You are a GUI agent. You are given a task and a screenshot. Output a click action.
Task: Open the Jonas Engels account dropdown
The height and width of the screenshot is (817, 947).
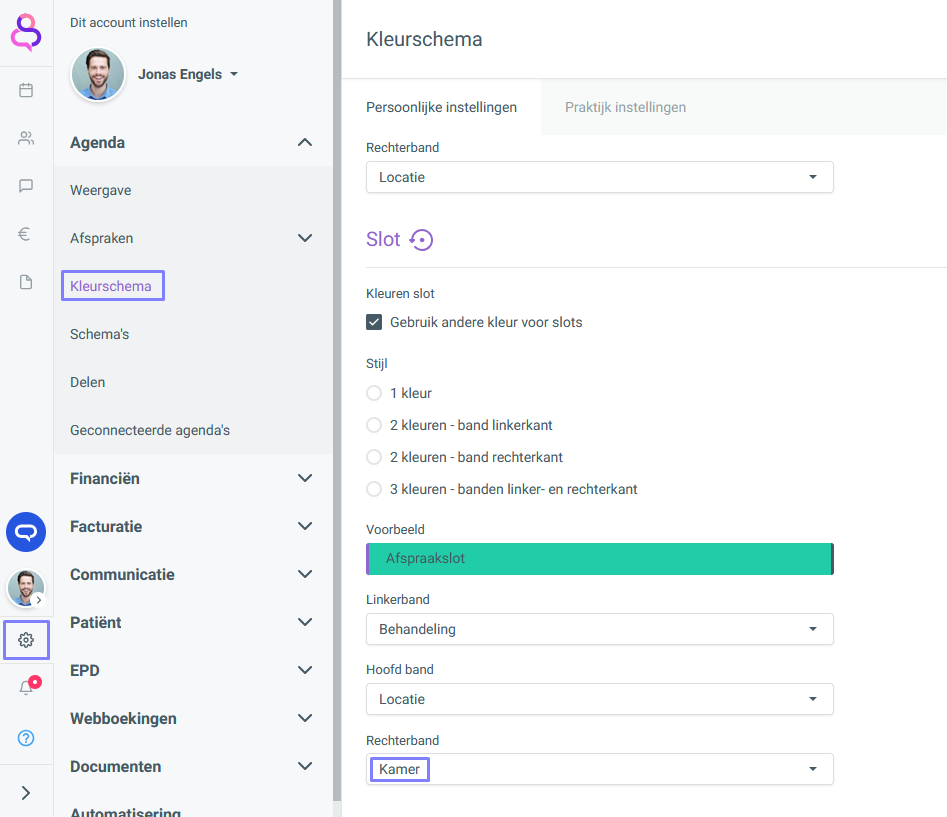188,74
